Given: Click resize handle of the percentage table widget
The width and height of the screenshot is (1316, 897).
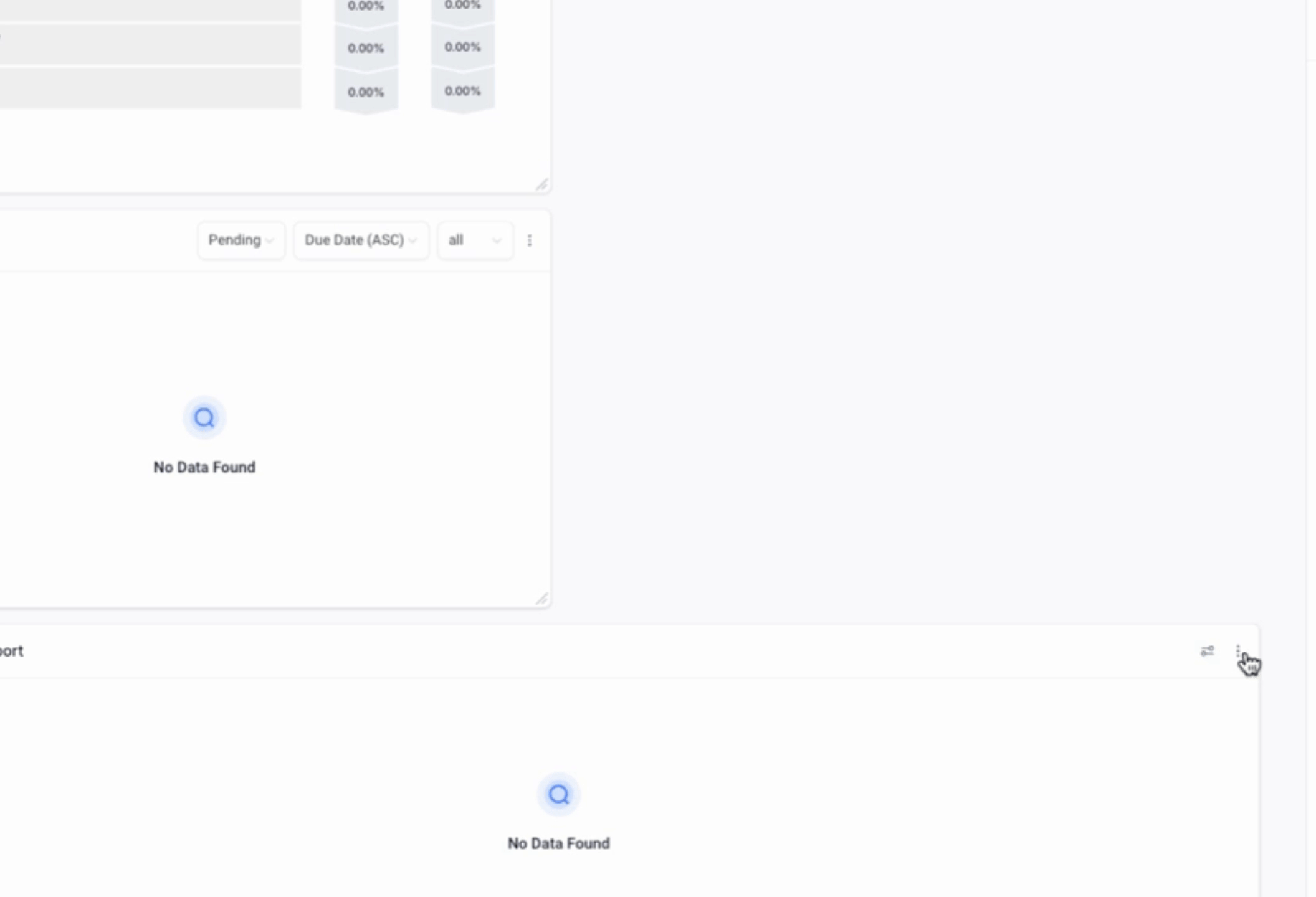Looking at the screenshot, I should pyautogui.click(x=541, y=184).
